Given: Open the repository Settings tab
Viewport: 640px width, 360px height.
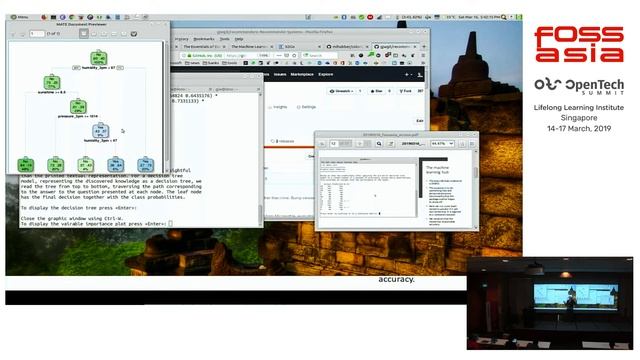Looking at the screenshot, I should point(306,107).
